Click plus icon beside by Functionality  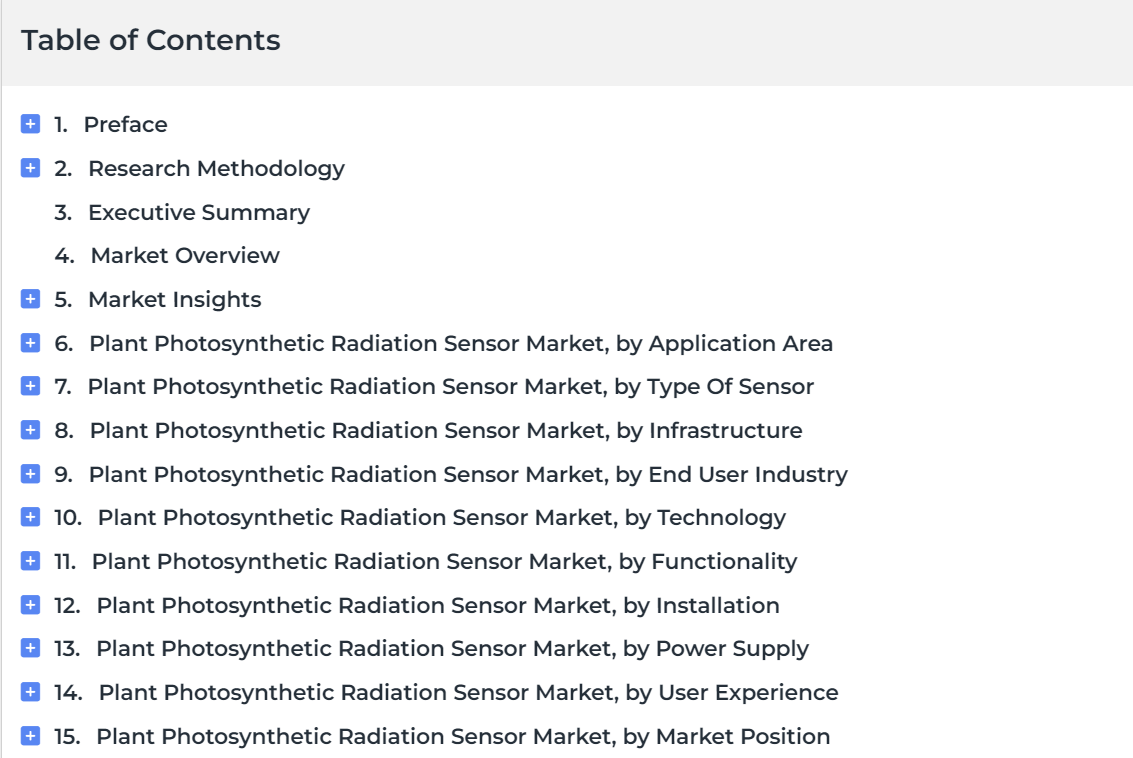pyautogui.click(x=30, y=561)
